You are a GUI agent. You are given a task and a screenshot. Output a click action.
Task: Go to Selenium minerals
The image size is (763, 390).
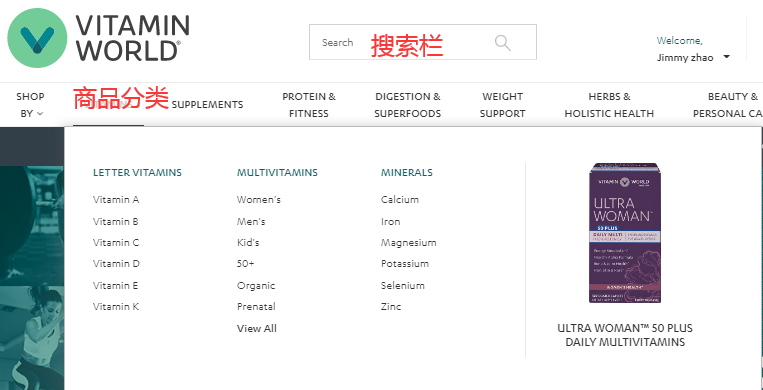(x=403, y=285)
